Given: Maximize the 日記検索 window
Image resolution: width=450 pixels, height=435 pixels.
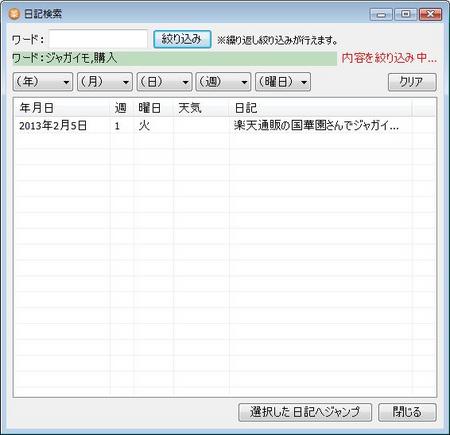Looking at the screenshot, I should point(405,14).
